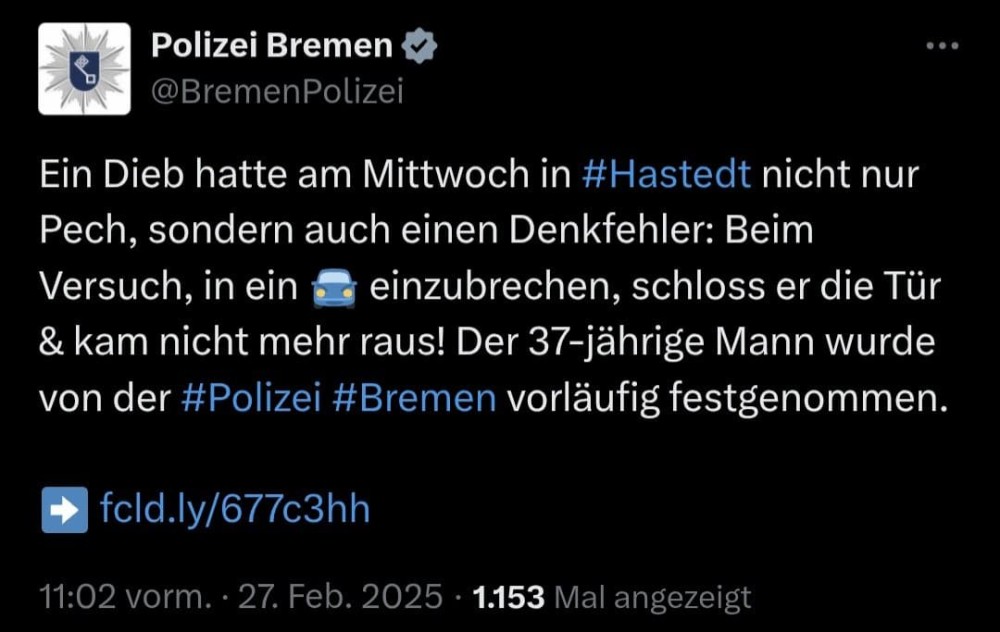Open the #Hastedt hashtag
Image resolution: width=1000 pixels, height=632 pixels.
pyautogui.click(x=666, y=174)
